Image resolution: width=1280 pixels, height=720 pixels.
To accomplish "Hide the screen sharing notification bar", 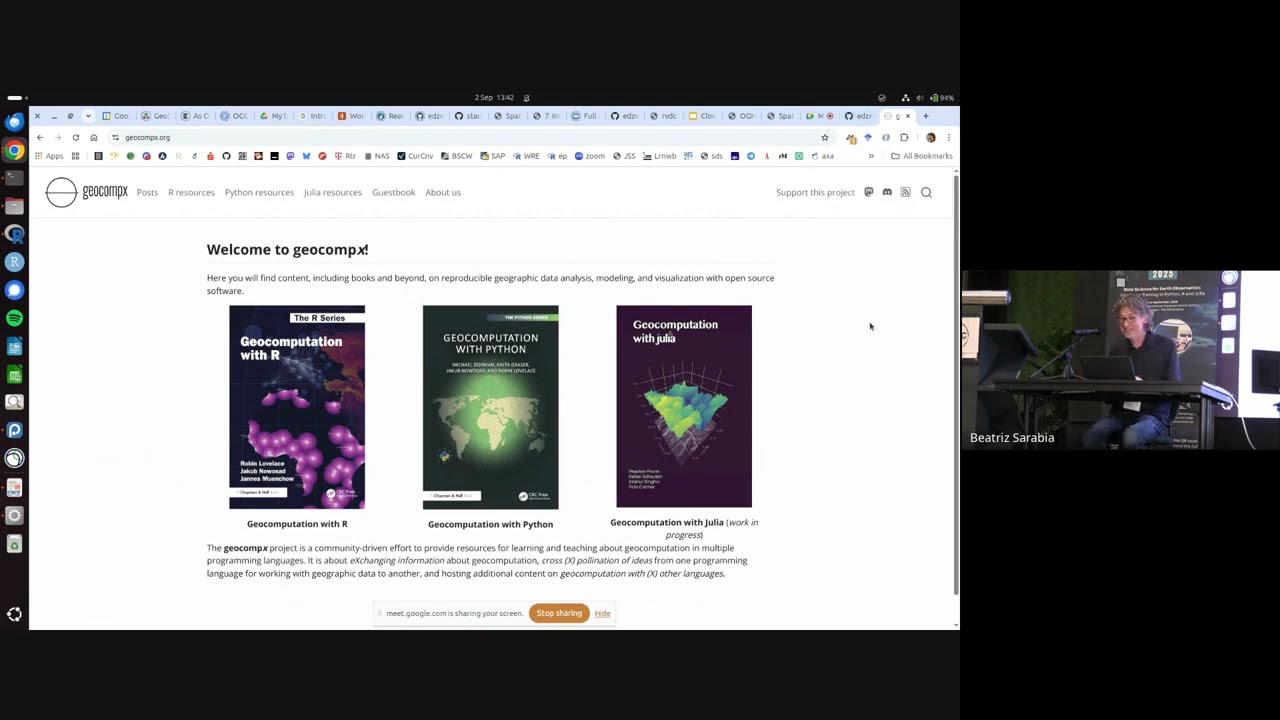I will [x=602, y=614].
